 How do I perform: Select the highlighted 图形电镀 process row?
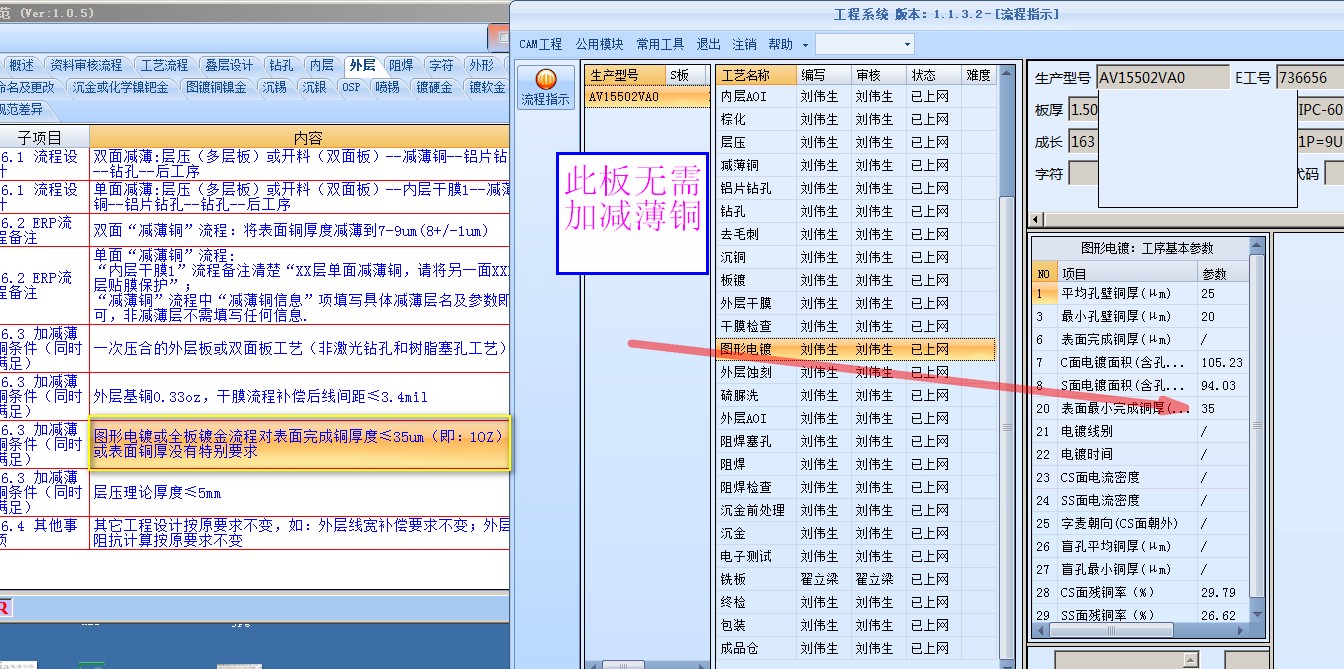tap(856, 349)
